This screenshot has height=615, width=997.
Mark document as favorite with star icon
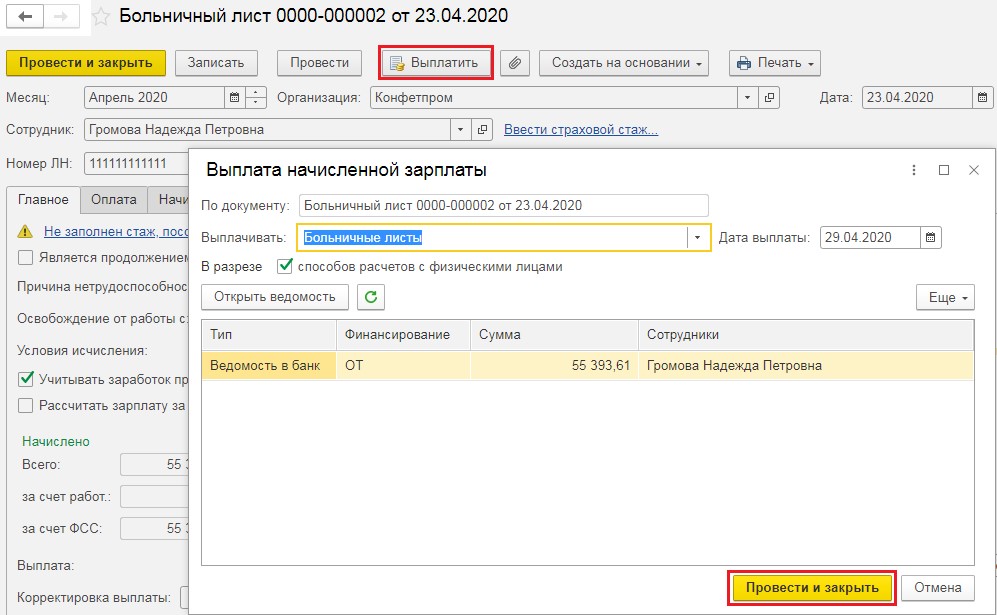pyautogui.click(x=100, y=16)
